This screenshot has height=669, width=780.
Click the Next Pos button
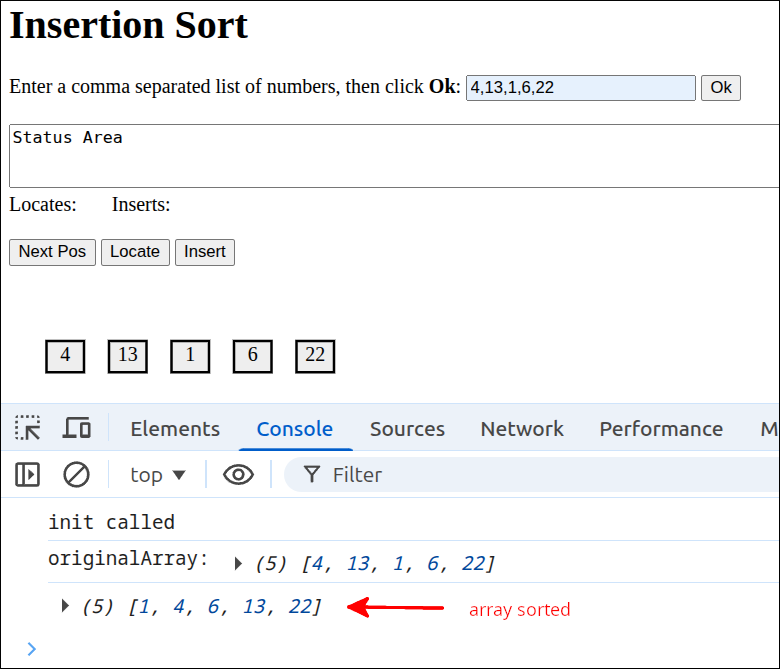[x=52, y=252]
